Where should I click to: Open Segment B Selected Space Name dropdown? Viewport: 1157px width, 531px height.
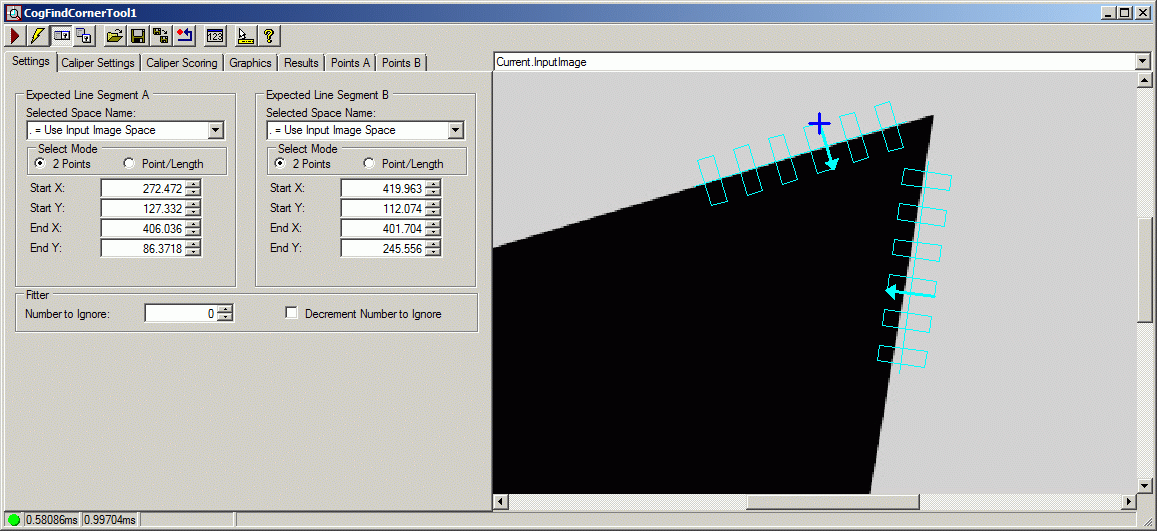click(455, 130)
